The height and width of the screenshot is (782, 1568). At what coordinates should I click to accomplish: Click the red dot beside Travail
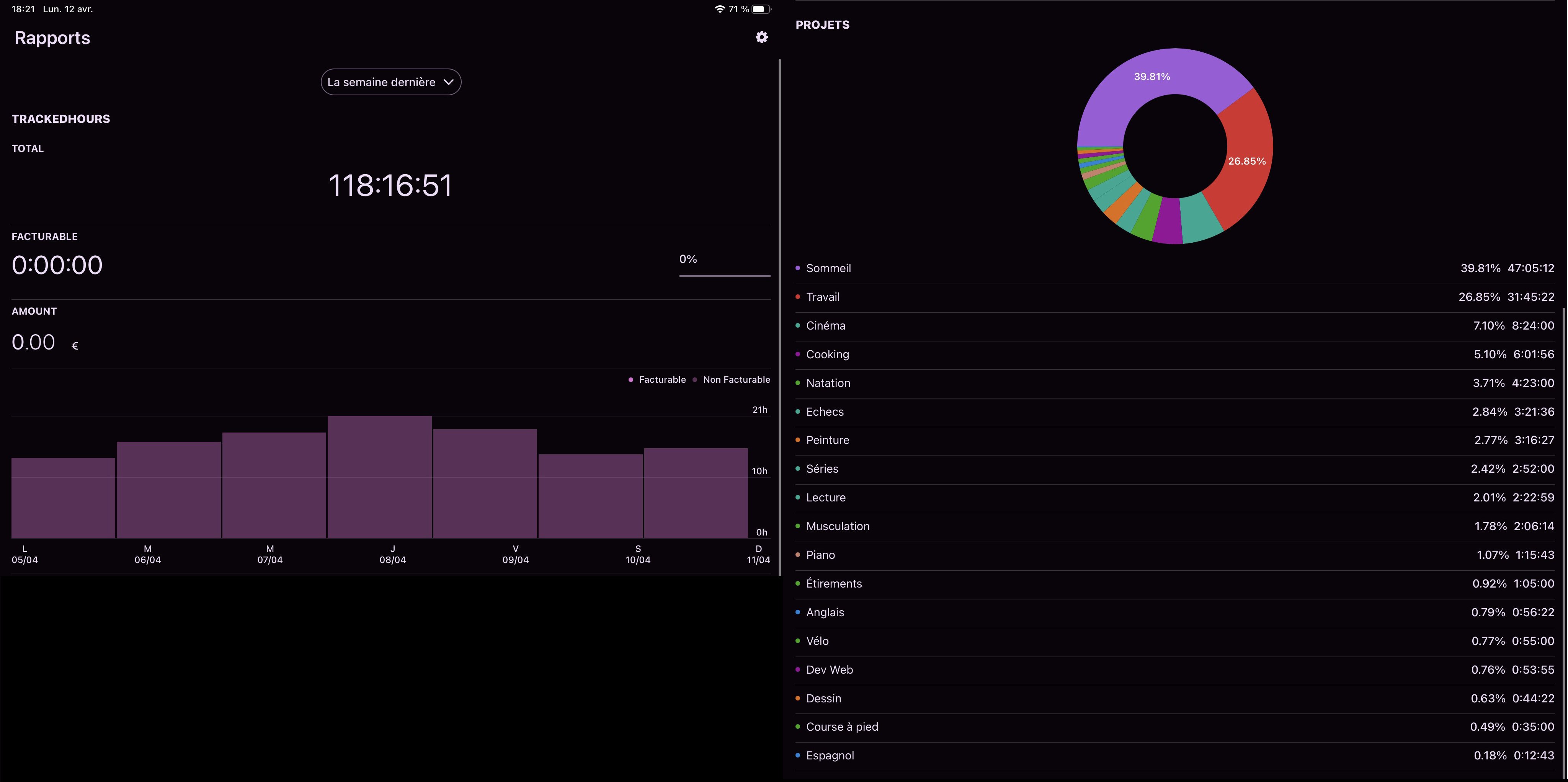797,297
